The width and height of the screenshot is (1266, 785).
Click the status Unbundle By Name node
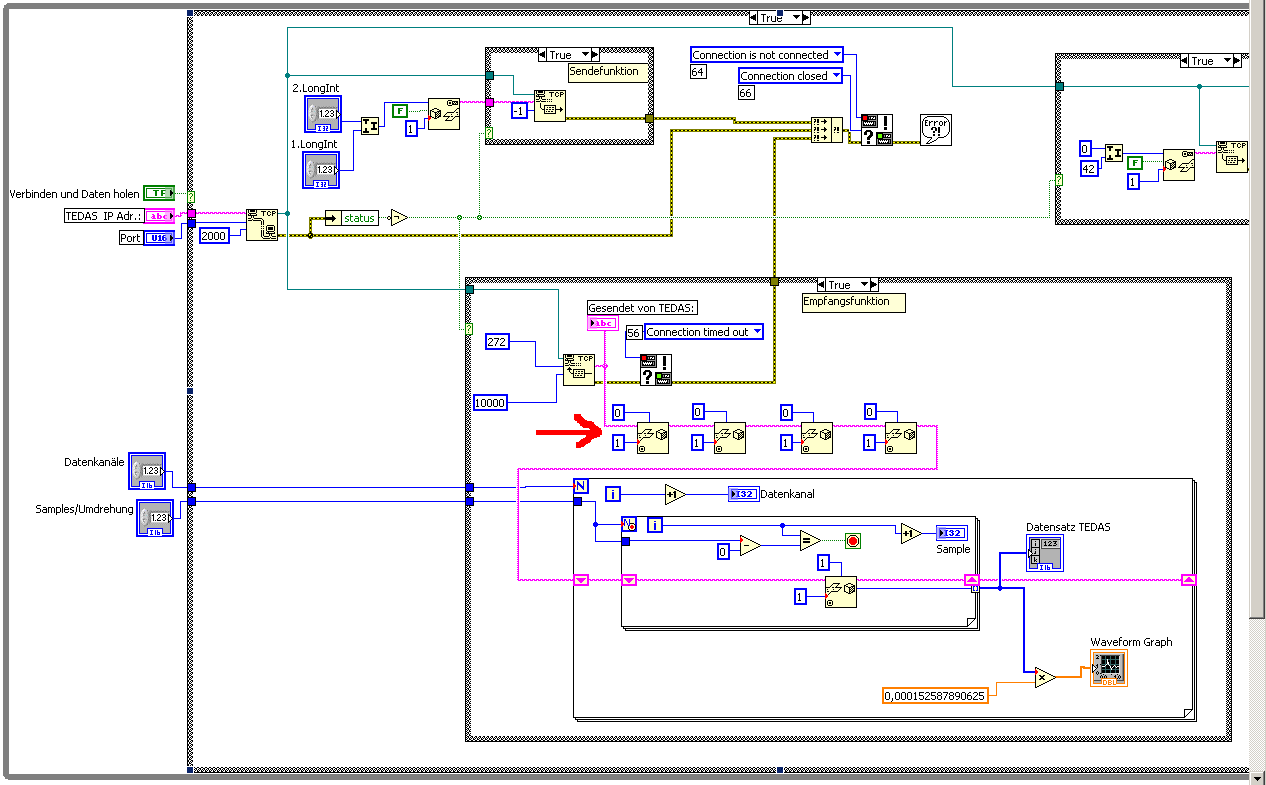[x=352, y=217]
